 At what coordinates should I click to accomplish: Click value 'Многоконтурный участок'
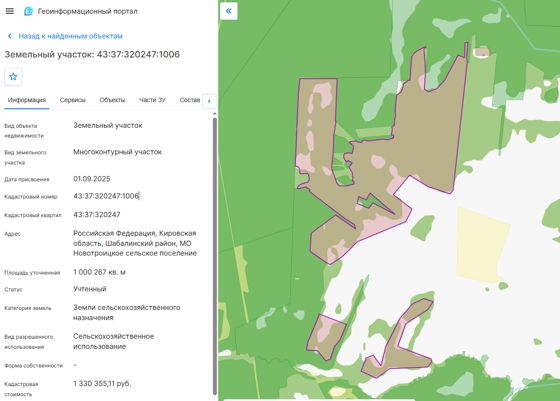coord(118,152)
